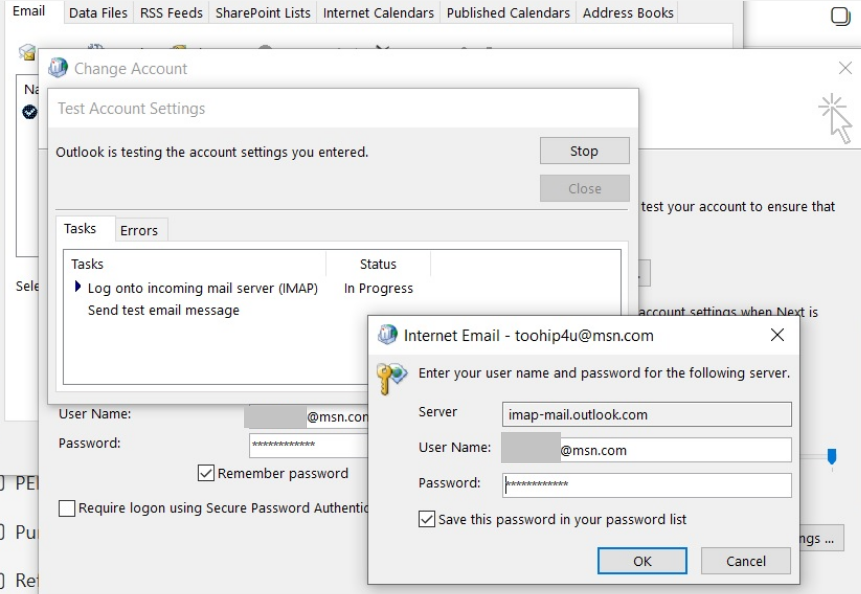Screen dimensions: 861x594
Task: Click the cursor click graphic at top right
Action: (836, 118)
